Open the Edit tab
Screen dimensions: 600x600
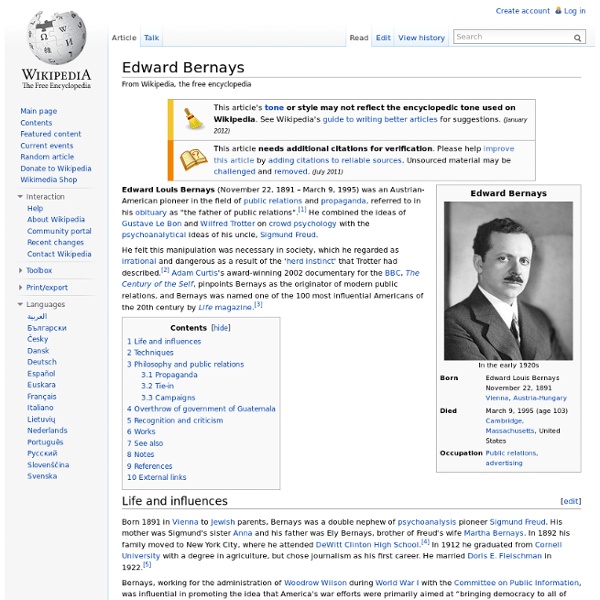tap(383, 38)
